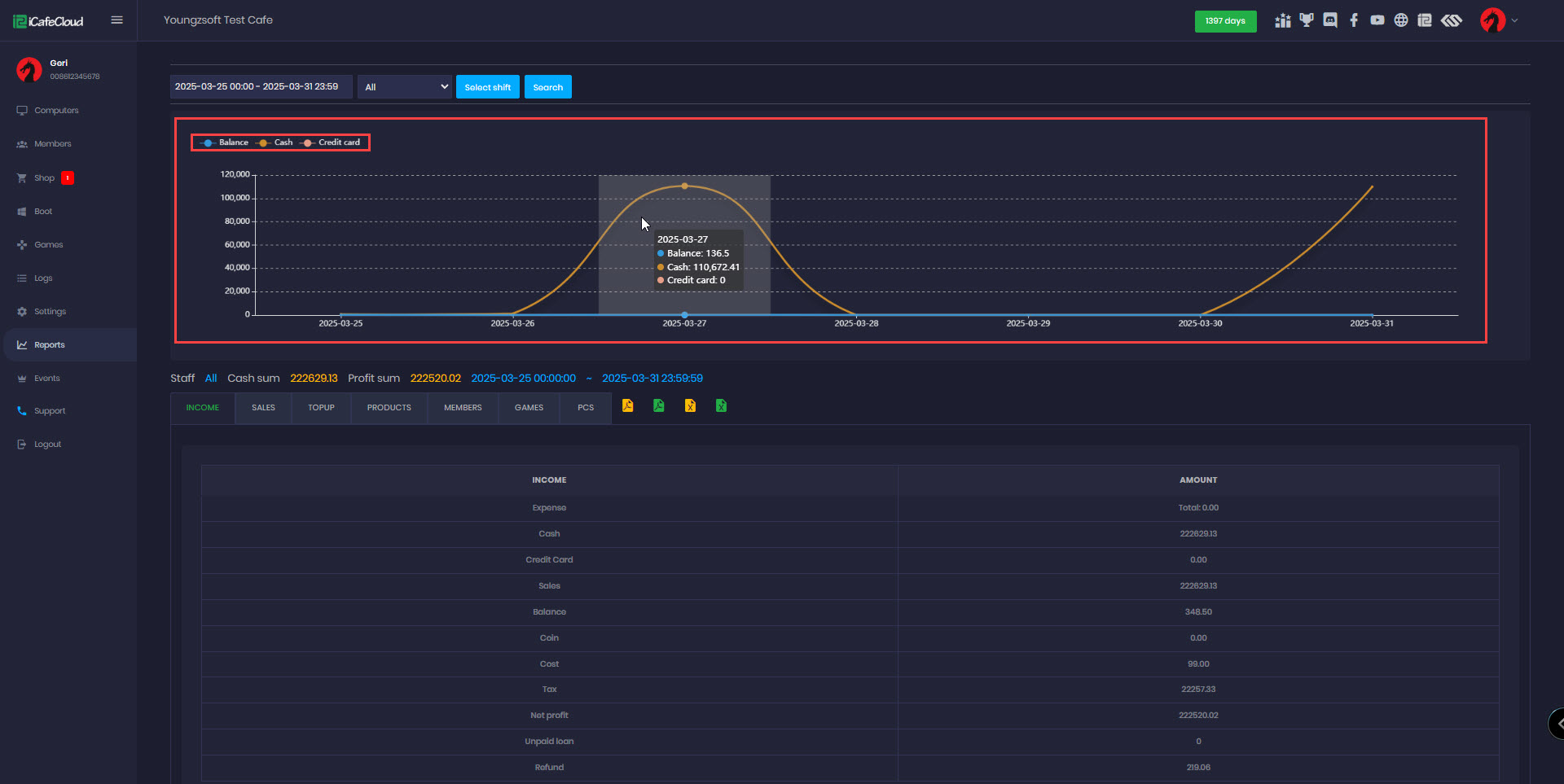
Task: Click the leaderboard podium icon
Action: click(x=1283, y=20)
